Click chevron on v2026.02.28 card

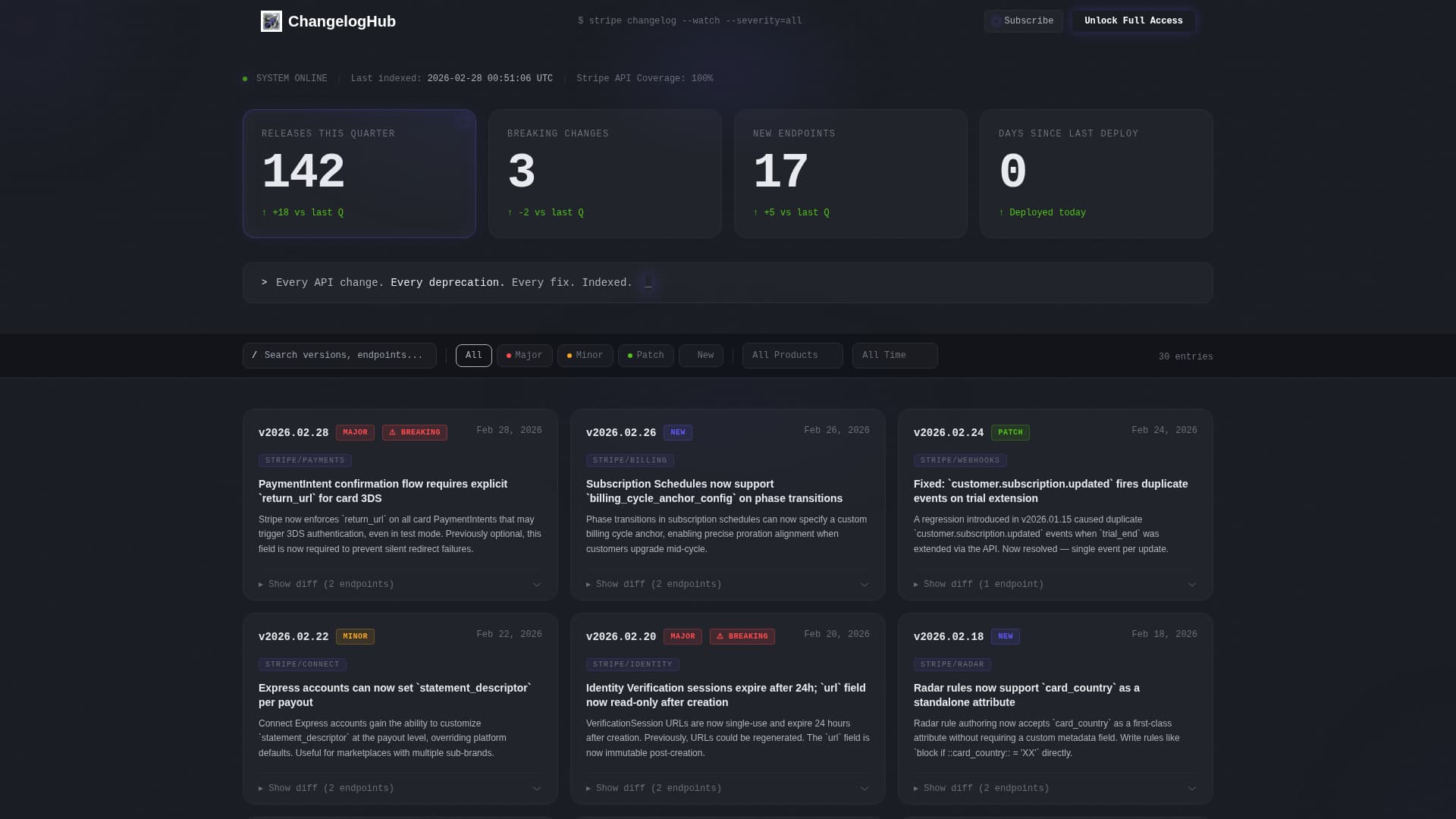coord(537,585)
